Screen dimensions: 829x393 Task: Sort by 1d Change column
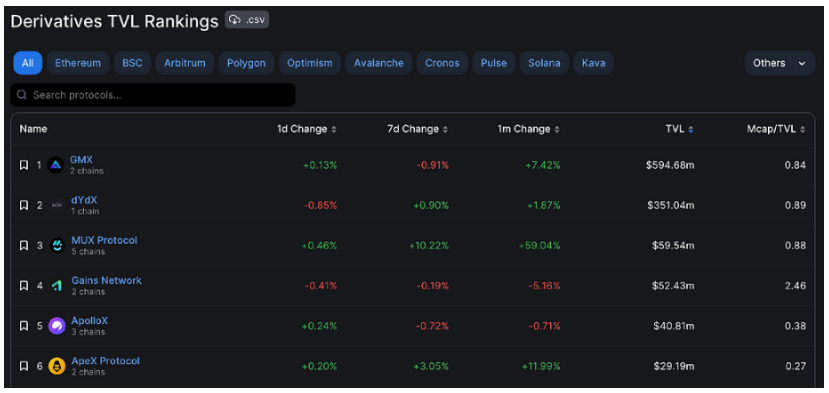306,129
